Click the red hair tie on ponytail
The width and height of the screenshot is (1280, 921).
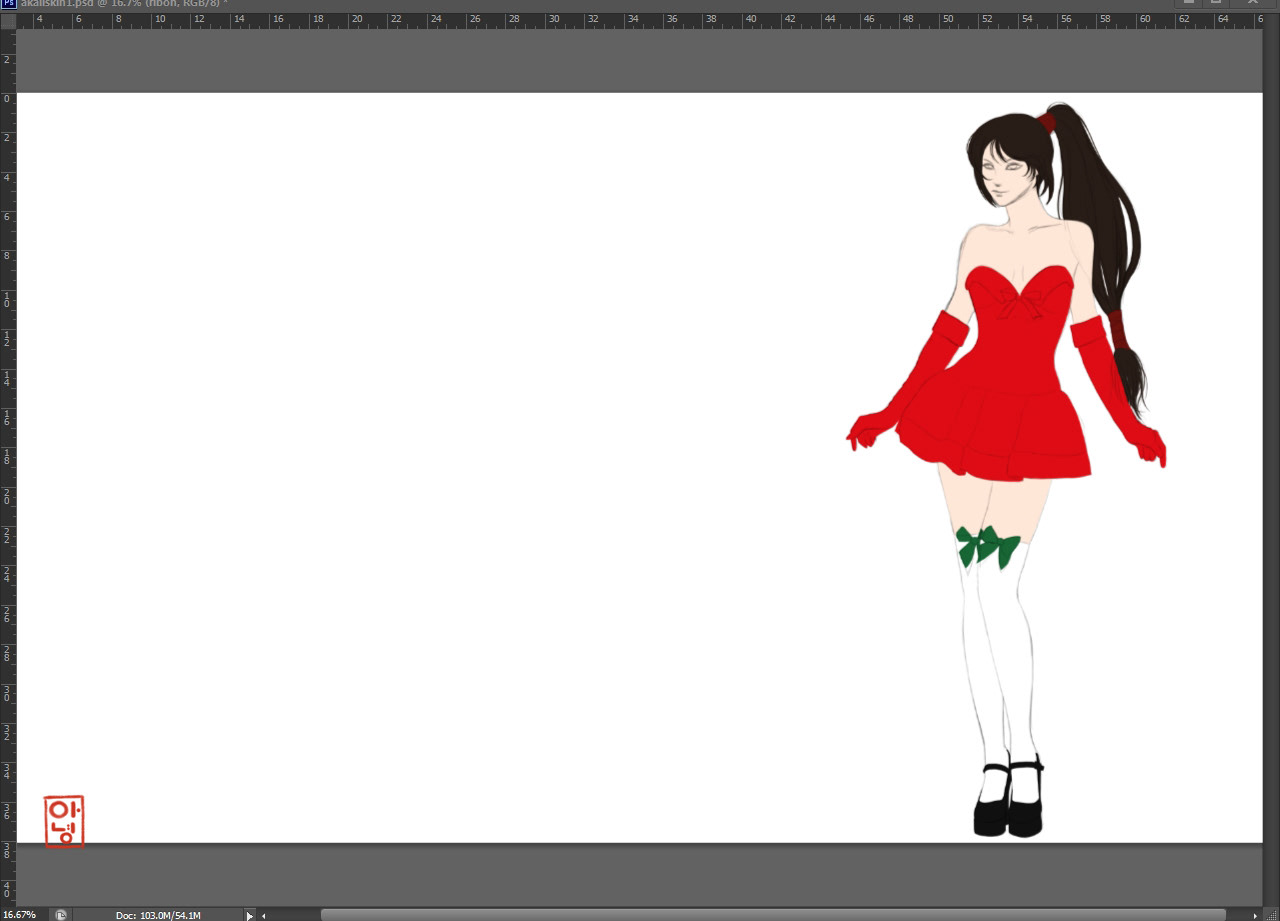coord(1046,122)
